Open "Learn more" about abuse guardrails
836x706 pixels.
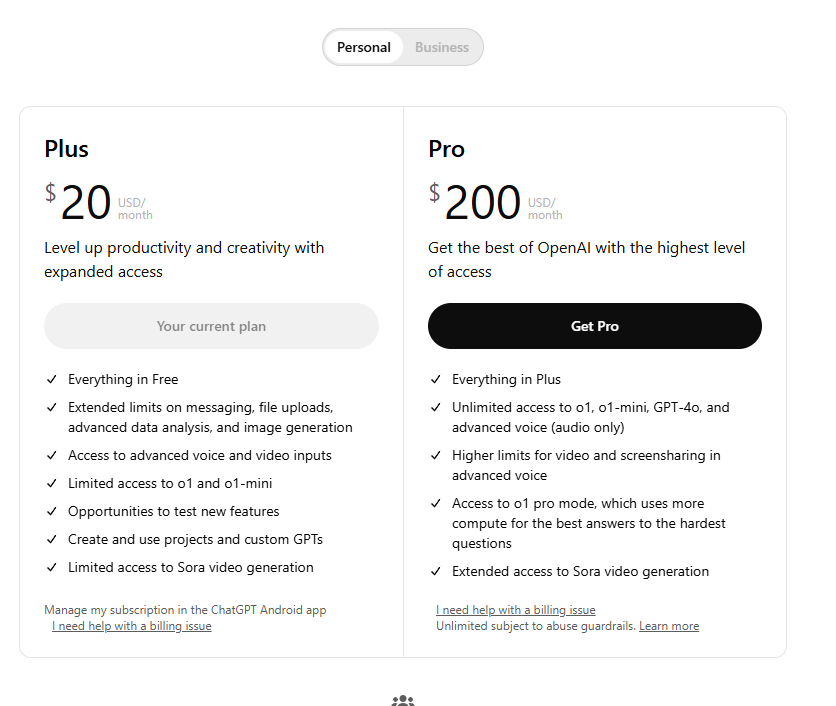click(669, 626)
